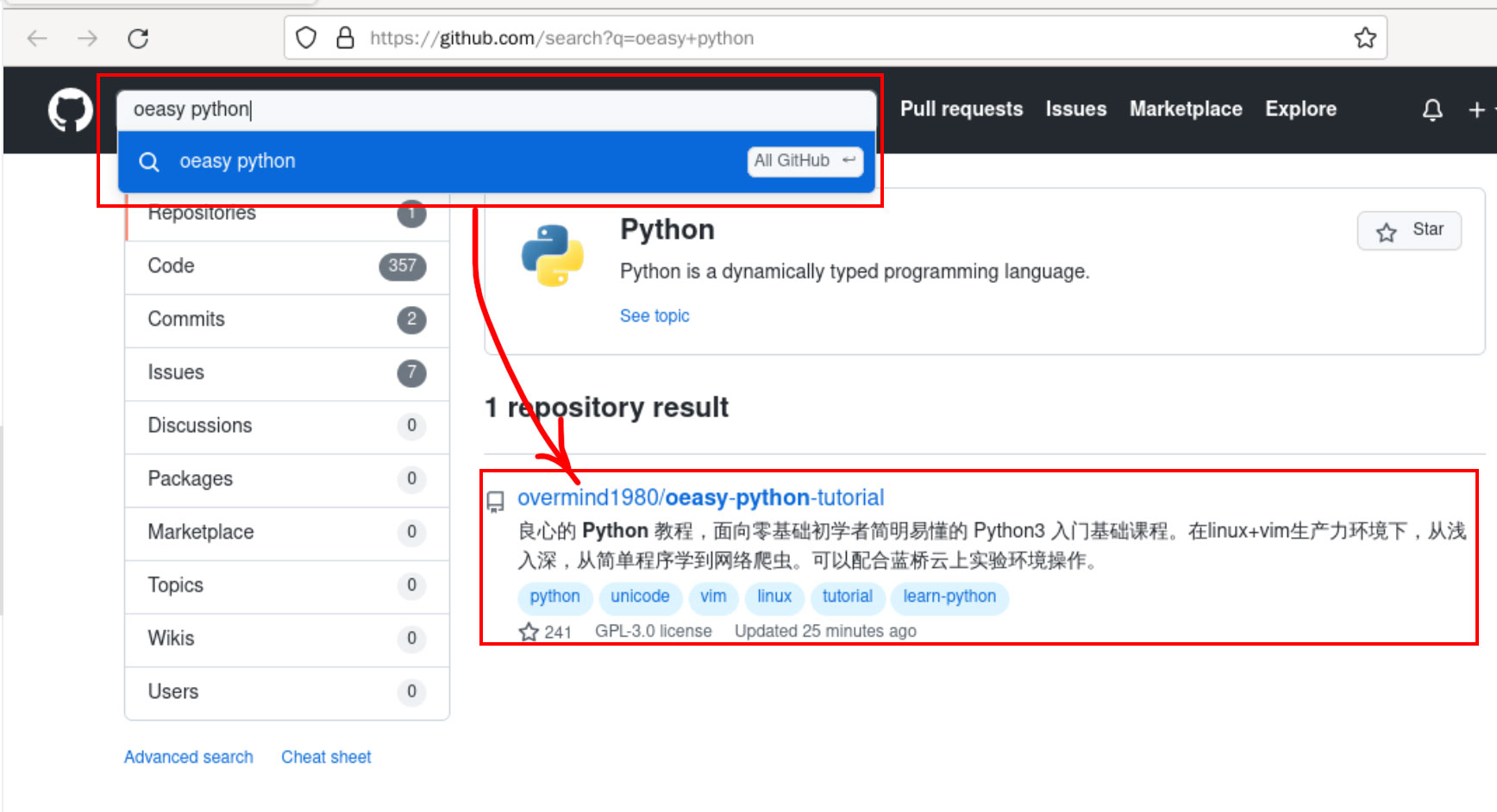Open Advanced search
The image size is (1497, 812).
[188, 757]
